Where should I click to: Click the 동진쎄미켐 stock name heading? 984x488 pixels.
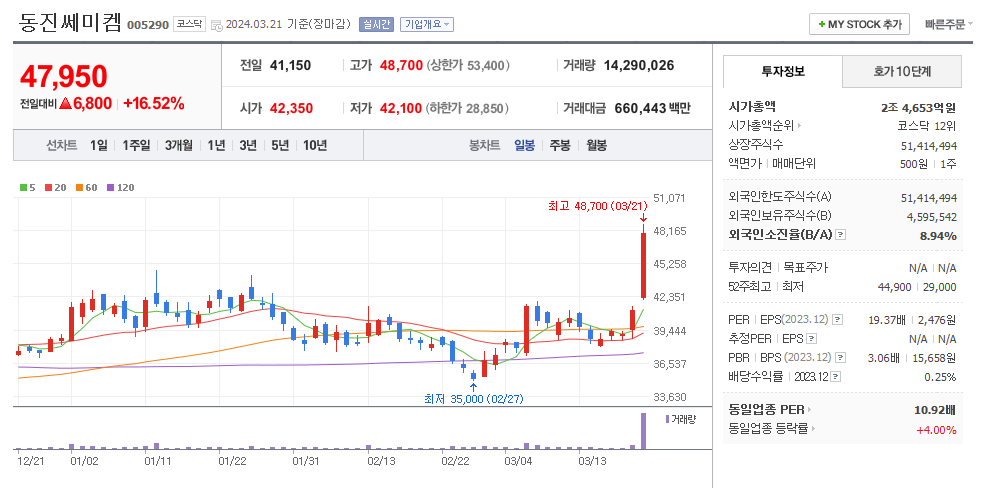pos(70,23)
